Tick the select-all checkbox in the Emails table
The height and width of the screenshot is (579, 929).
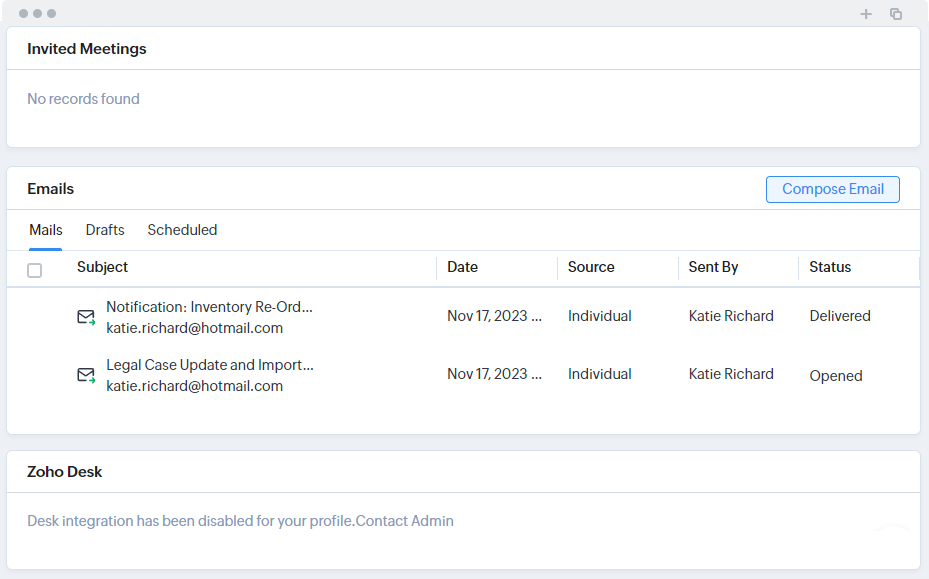35,270
